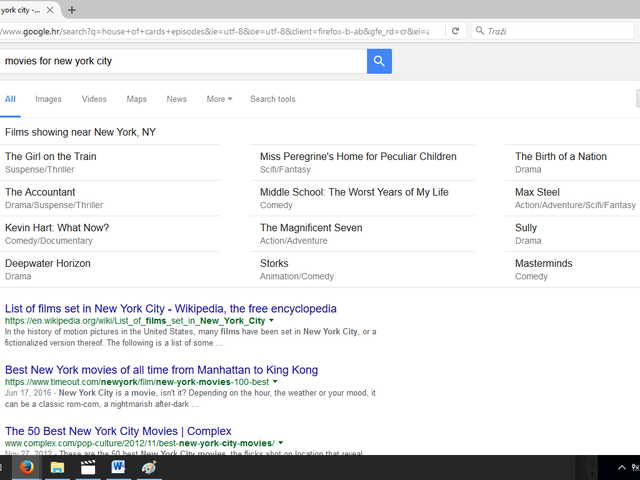Viewport: 640px width, 480px height.
Task: Click the Traži browser search field
Action: pyautogui.click(x=553, y=31)
